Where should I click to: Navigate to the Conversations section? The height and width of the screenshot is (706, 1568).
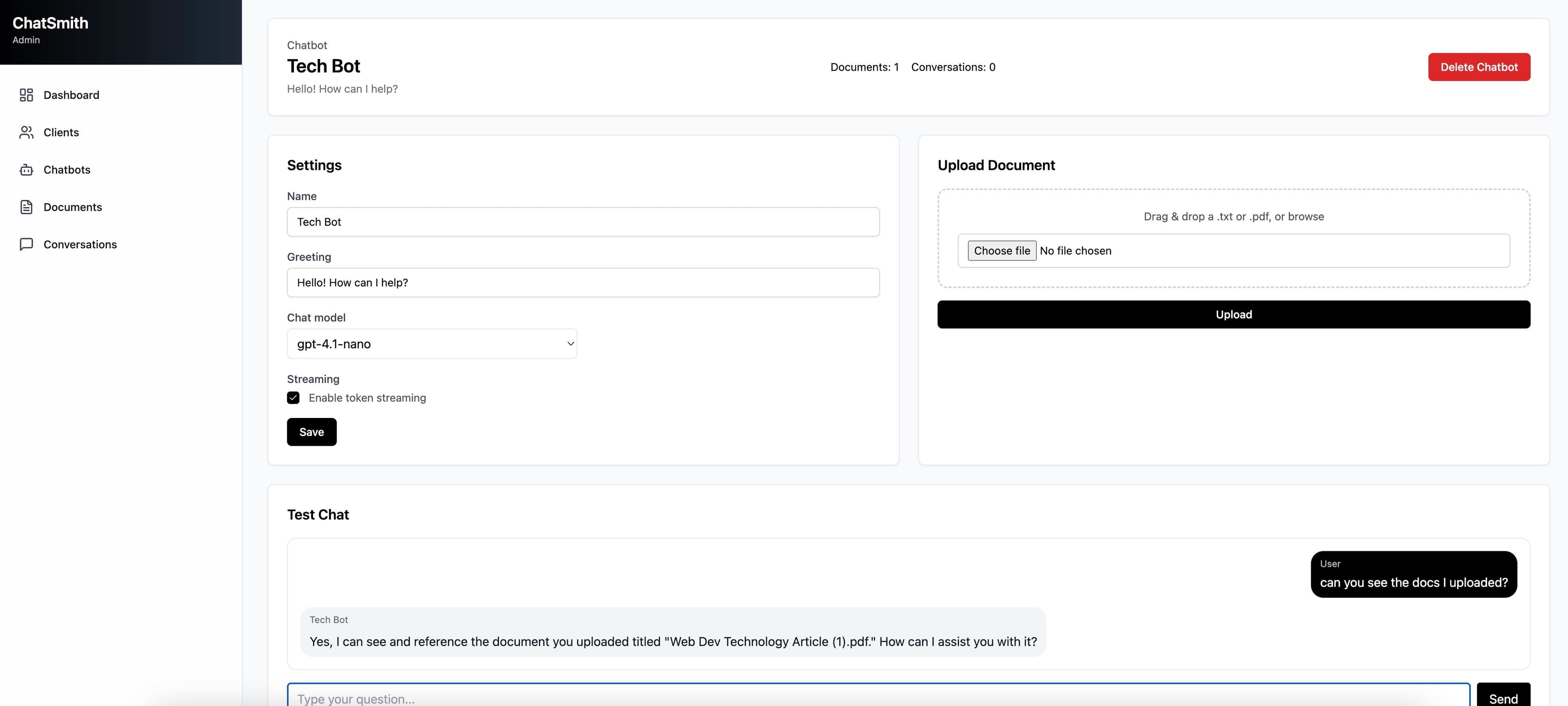point(80,244)
